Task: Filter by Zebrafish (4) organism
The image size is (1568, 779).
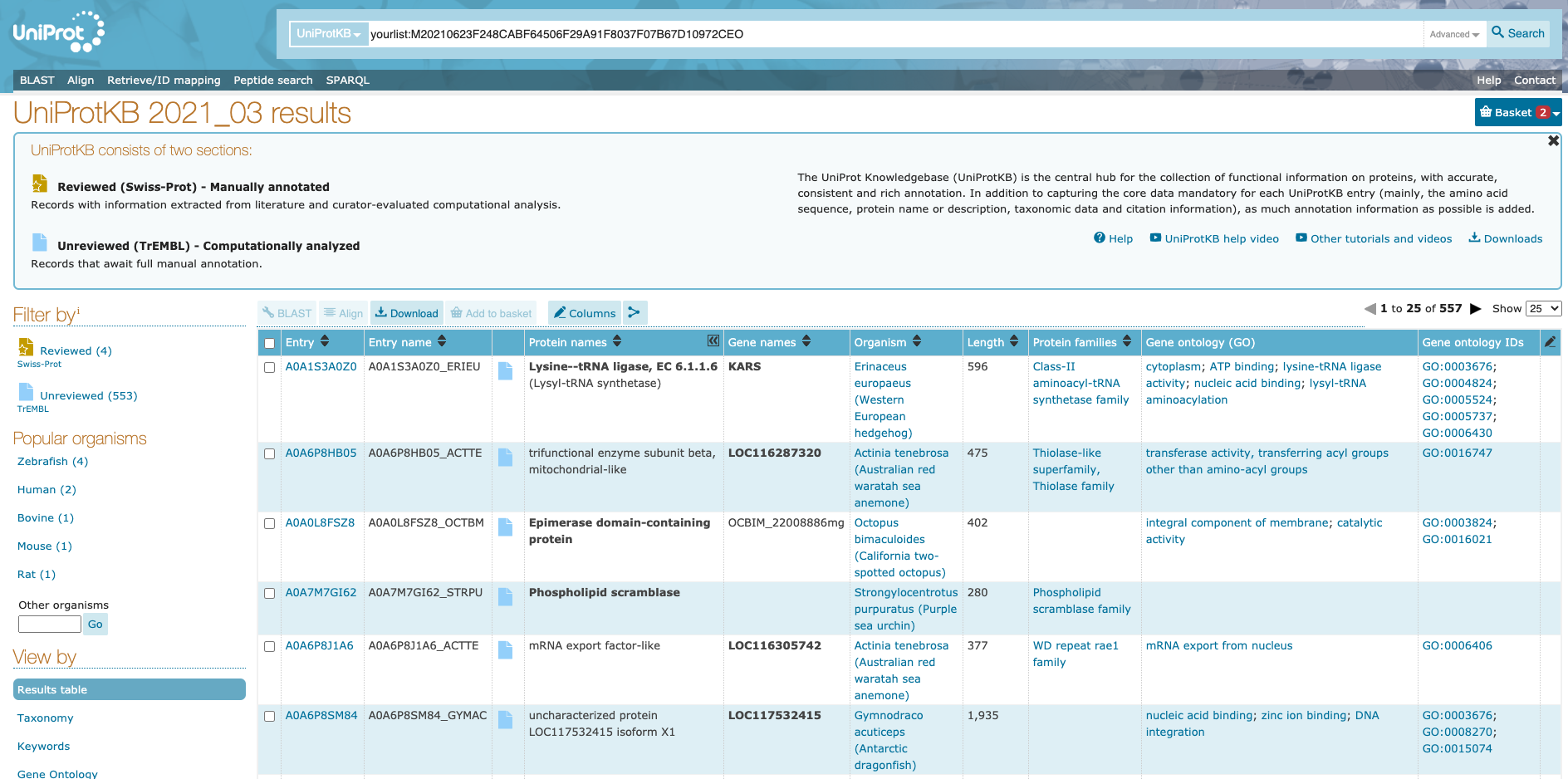Action: click(x=52, y=462)
